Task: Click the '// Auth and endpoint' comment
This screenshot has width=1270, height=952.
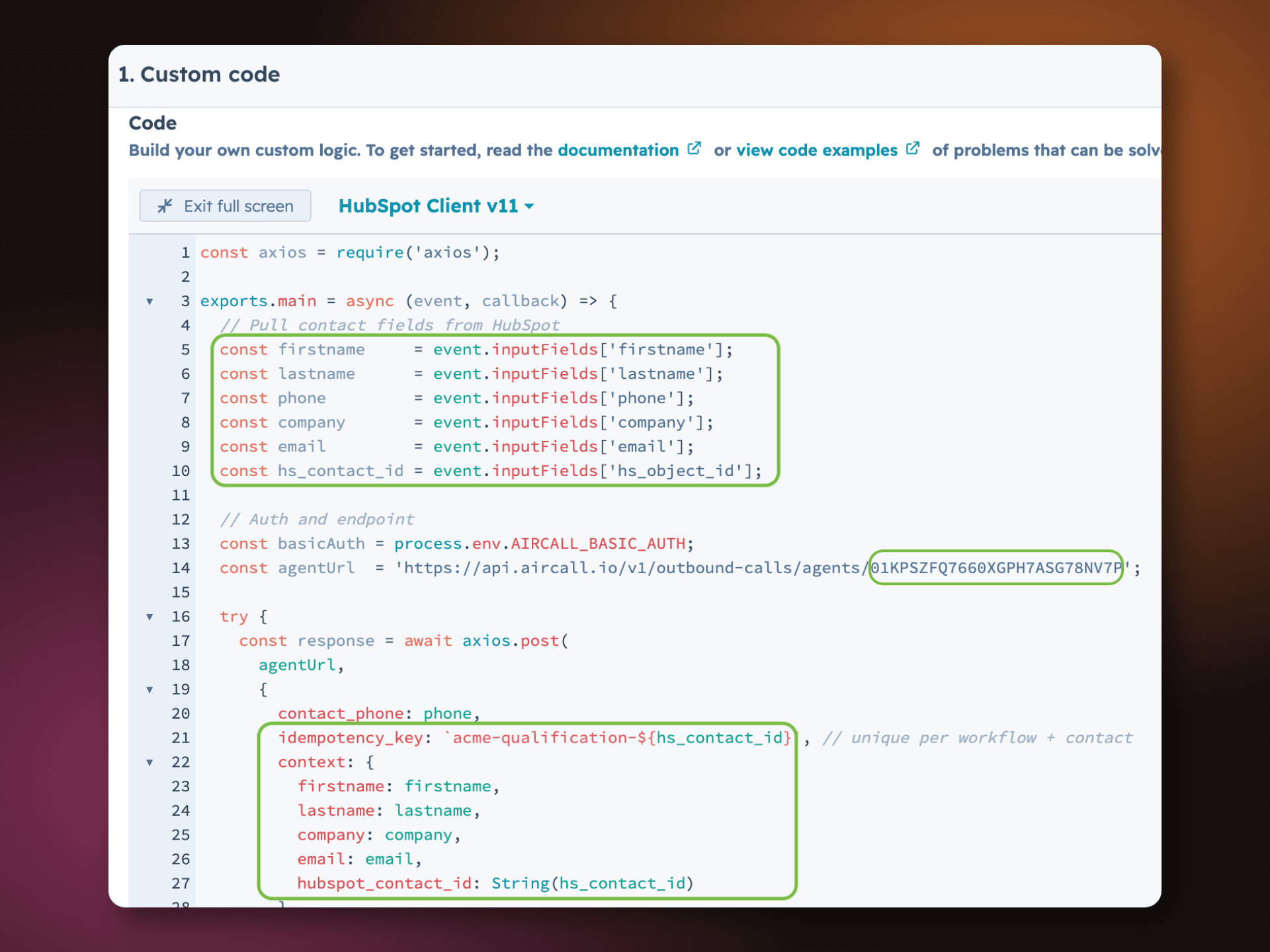Action: point(317,520)
